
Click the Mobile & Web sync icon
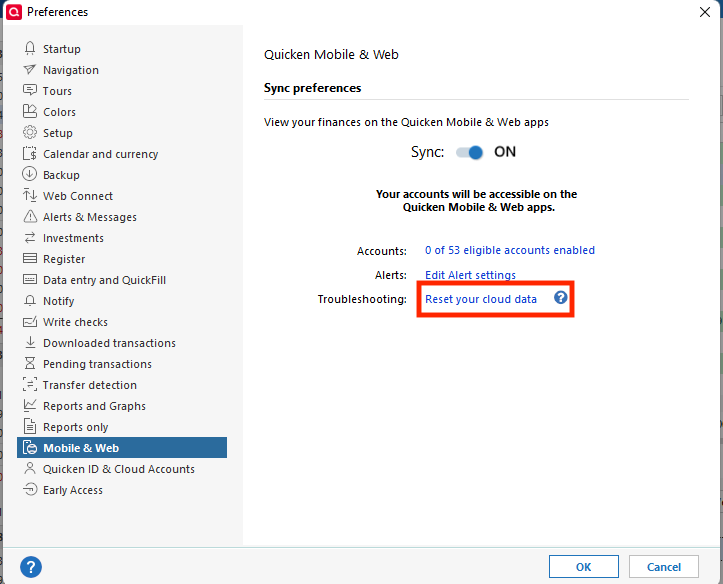(30, 448)
